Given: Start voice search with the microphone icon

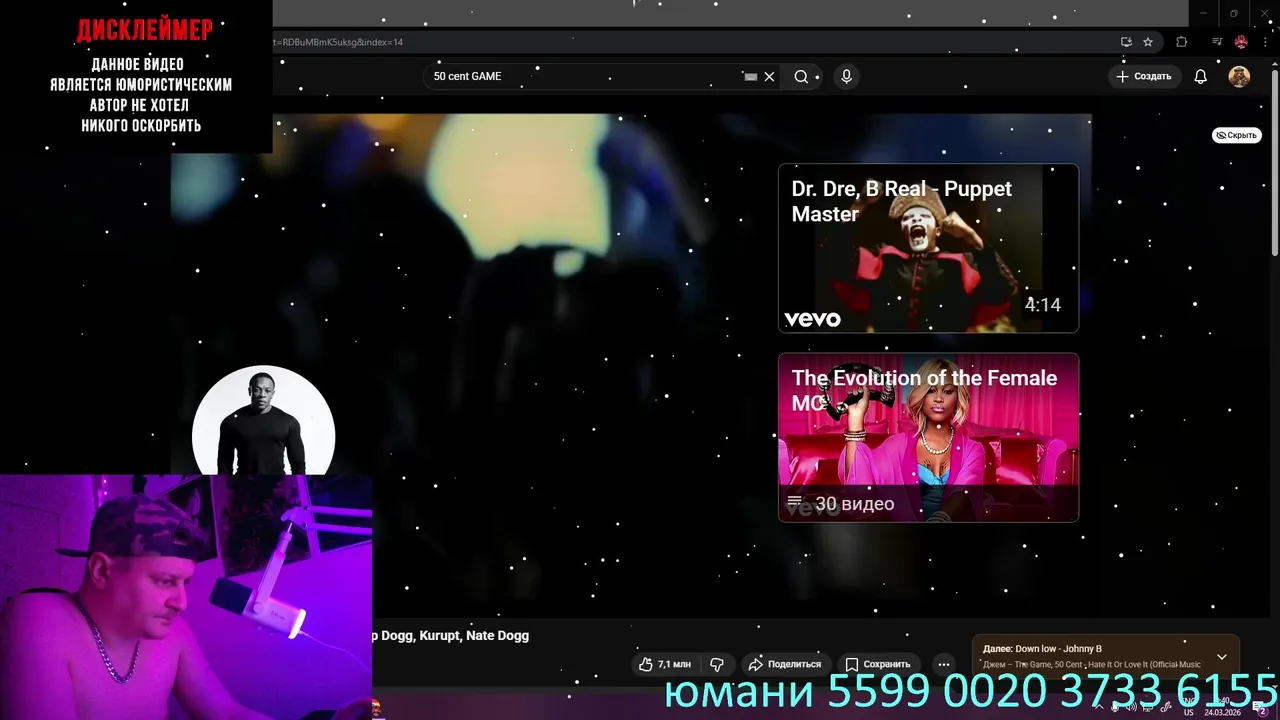Looking at the screenshot, I should (847, 77).
